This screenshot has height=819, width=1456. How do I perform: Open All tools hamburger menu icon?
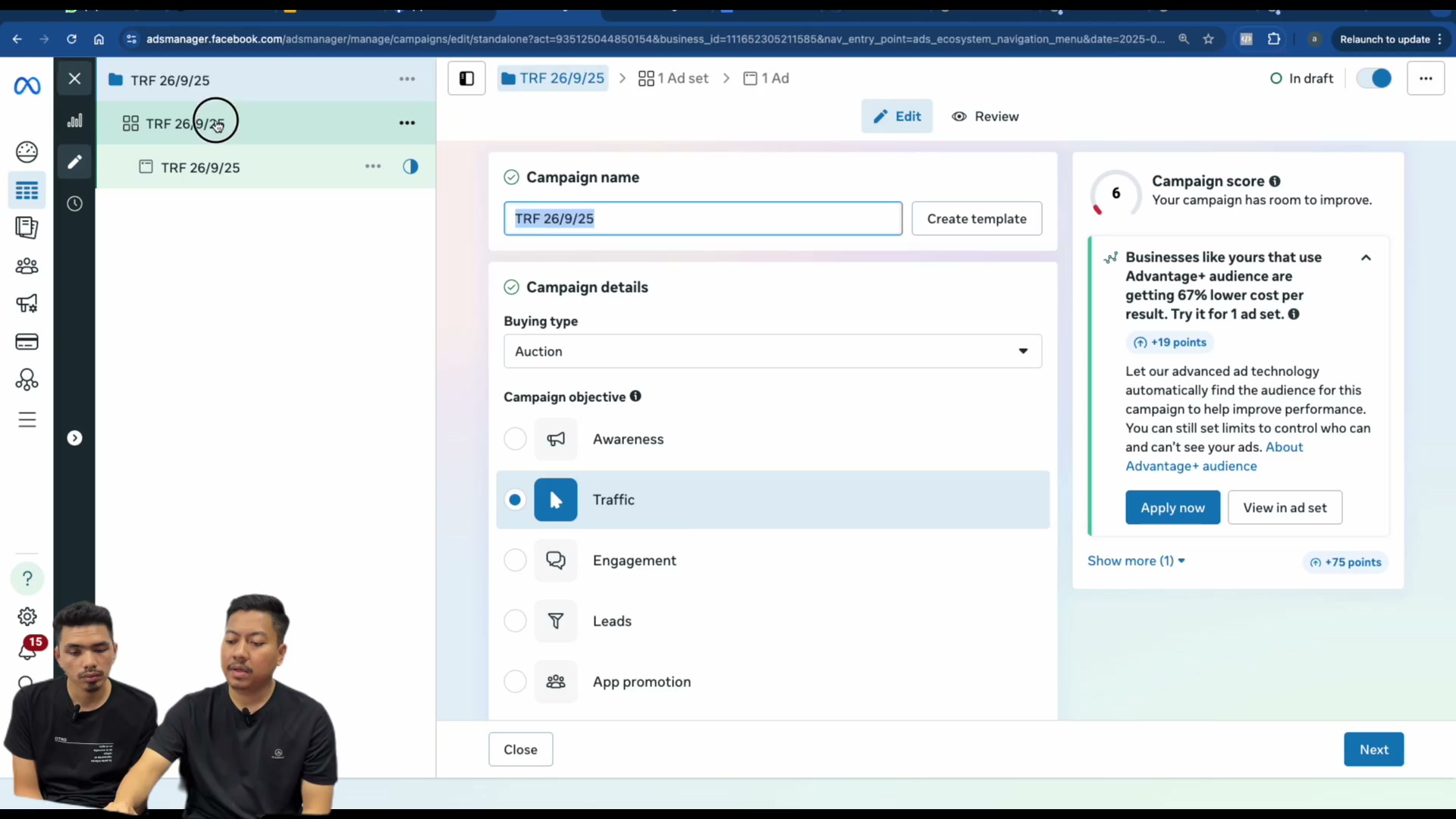click(x=27, y=420)
